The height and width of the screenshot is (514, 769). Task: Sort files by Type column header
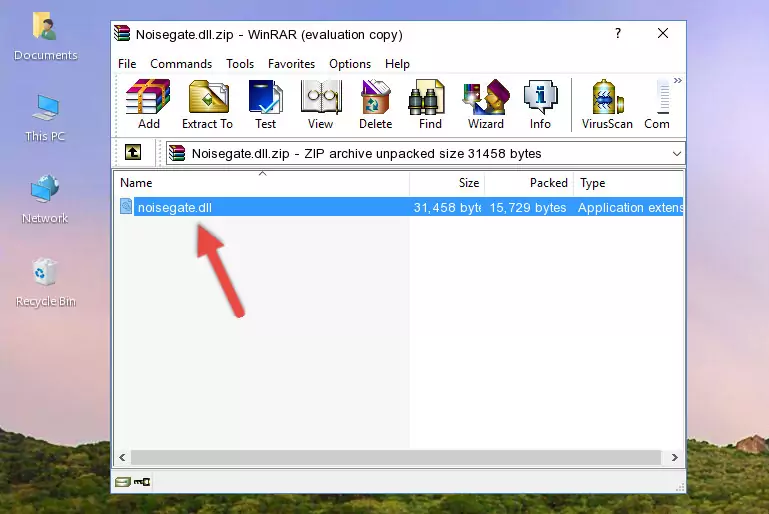pos(628,183)
